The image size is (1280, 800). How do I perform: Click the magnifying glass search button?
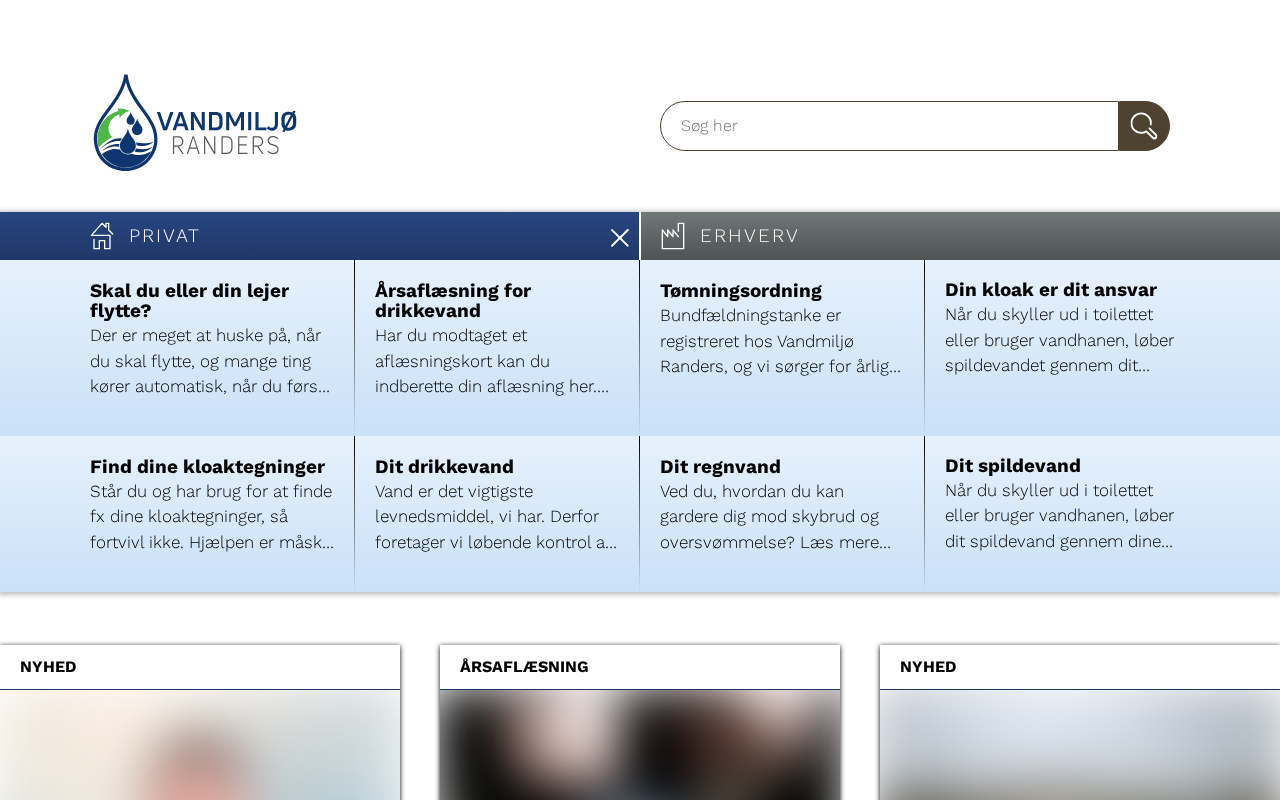1144,126
